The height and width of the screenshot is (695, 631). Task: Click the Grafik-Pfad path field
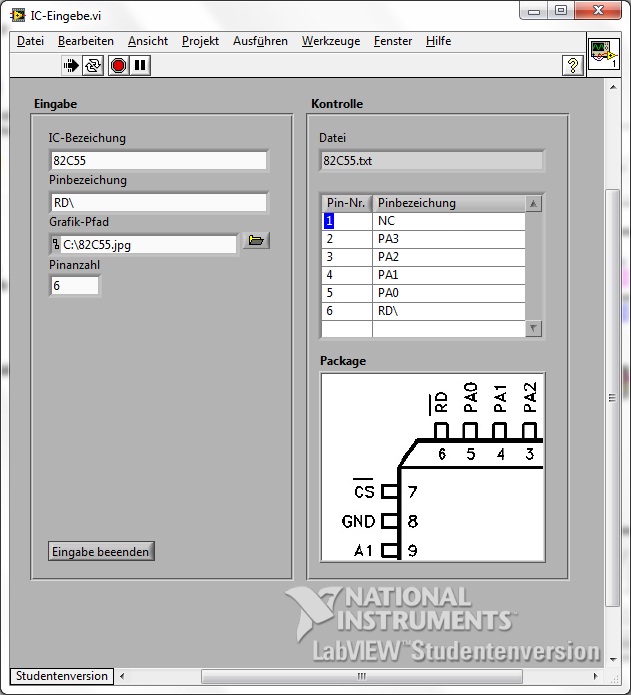[x=149, y=245]
